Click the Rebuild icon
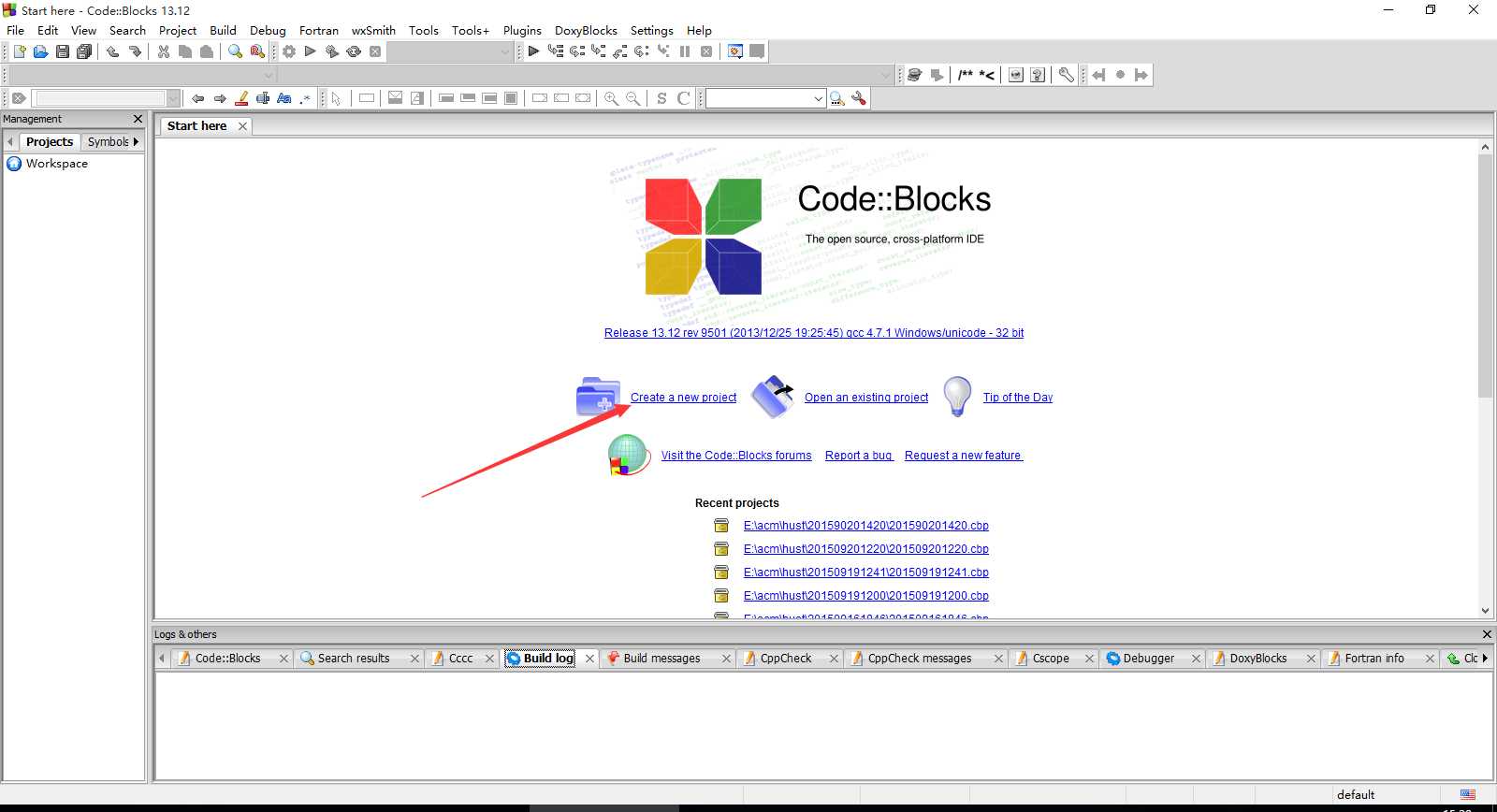Image resolution: width=1497 pixels, height=812 pixels. point(354,51)
